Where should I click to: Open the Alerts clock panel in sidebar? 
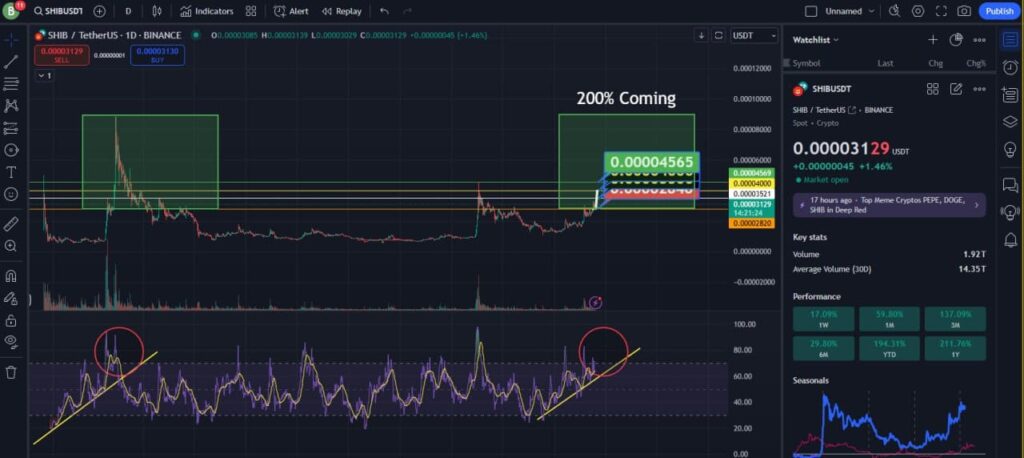point(1010,67)
